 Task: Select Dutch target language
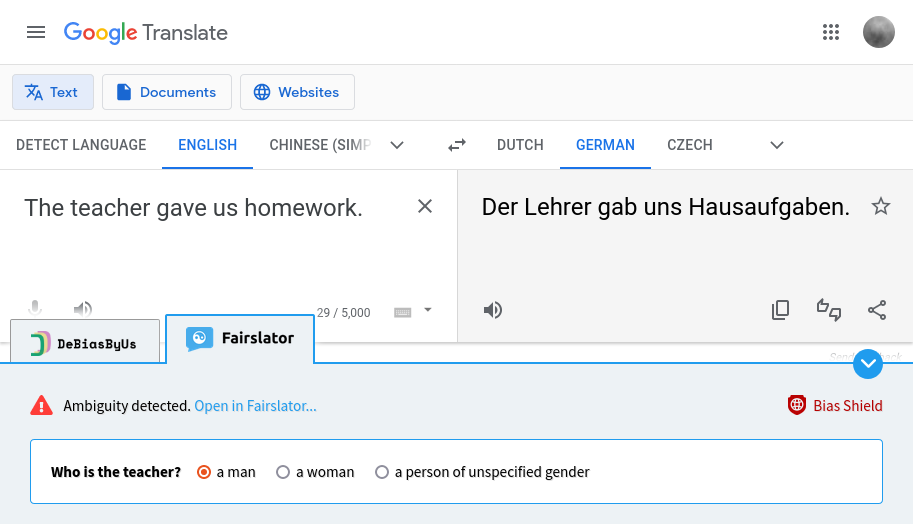[520, 145]
